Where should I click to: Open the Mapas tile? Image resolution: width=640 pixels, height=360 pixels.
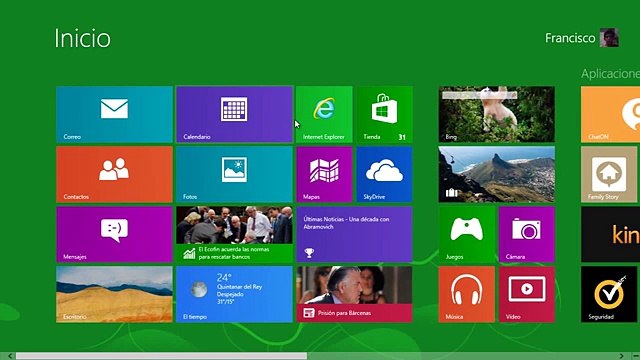tap(324, 174)
